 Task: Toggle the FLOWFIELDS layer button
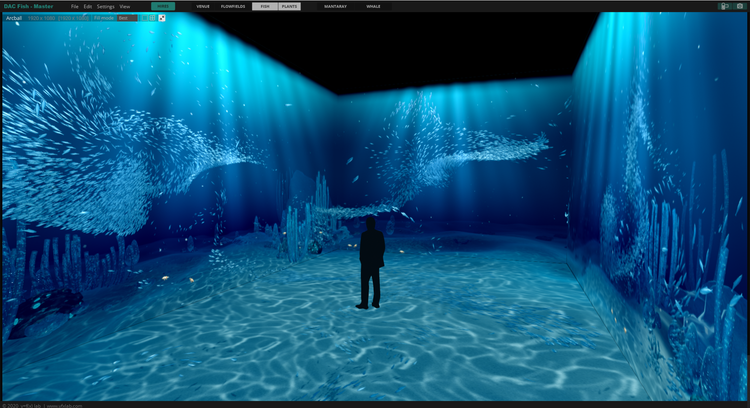tap(233, 6)
